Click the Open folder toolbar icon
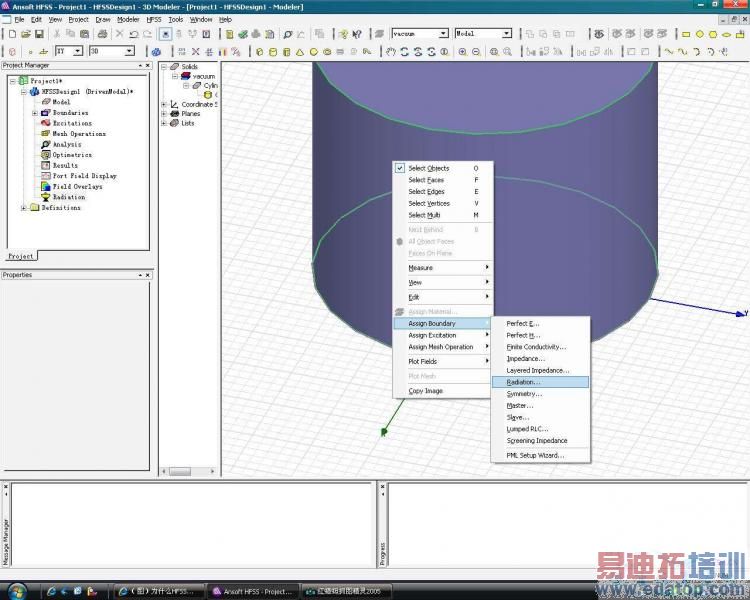 tap(25, 34)
